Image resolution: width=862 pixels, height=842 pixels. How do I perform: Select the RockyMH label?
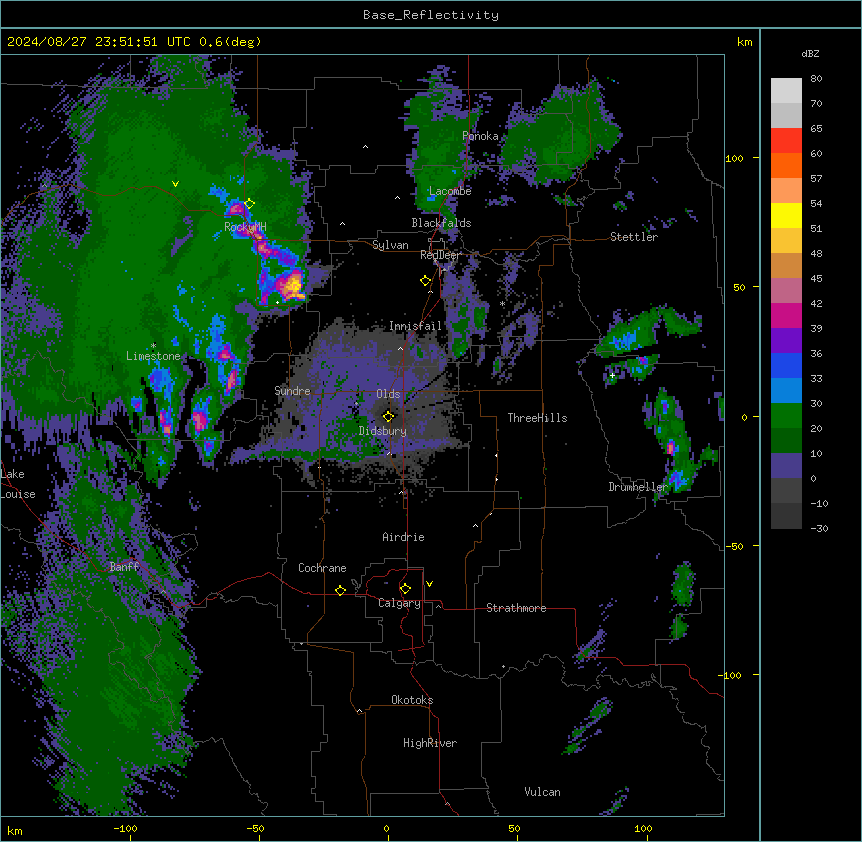coord(245,226)
